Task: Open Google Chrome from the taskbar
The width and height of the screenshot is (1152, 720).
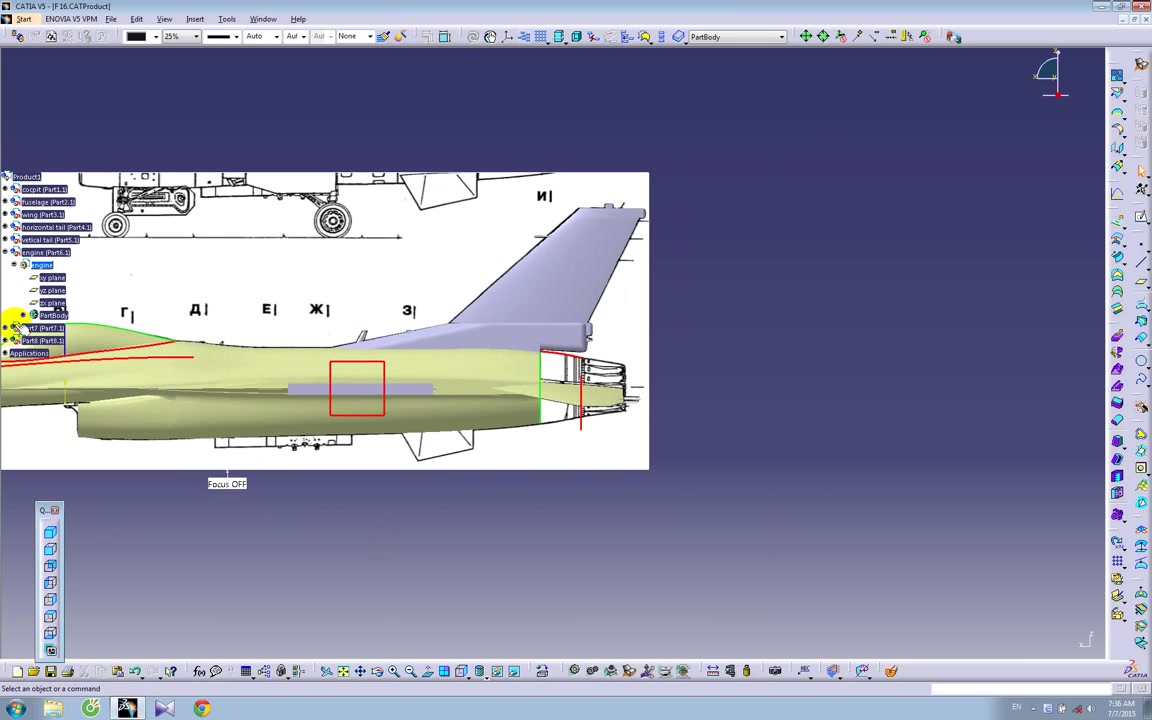Action: [202, 708]
